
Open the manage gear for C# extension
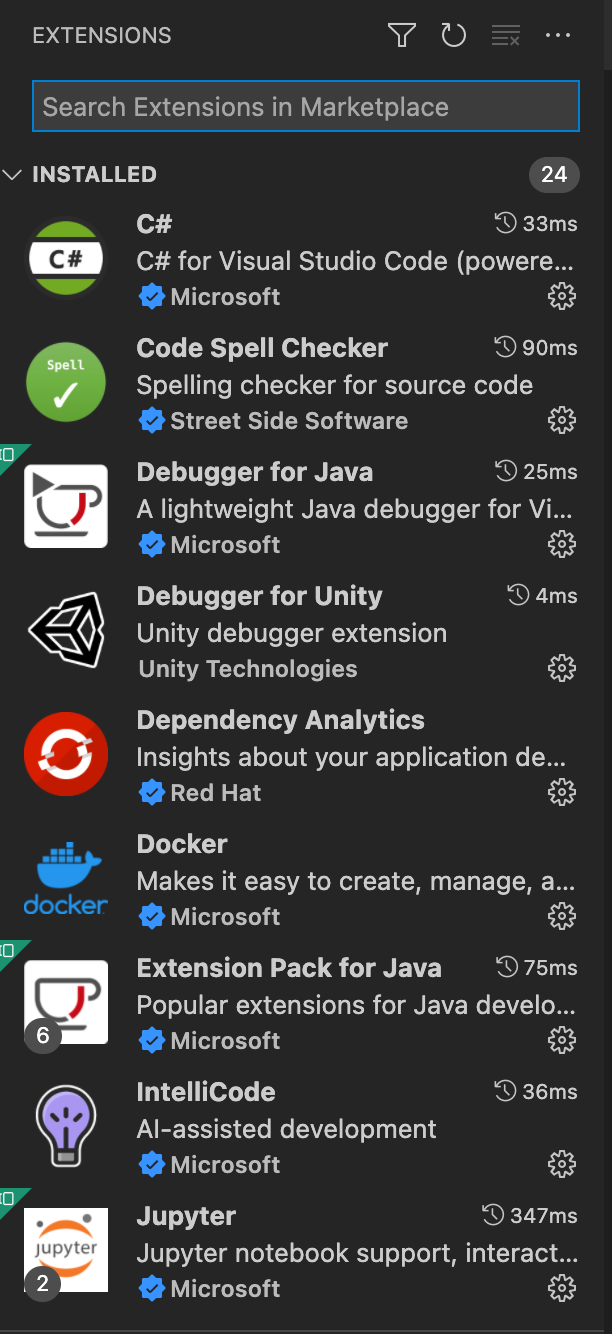[x=562, y=297]
